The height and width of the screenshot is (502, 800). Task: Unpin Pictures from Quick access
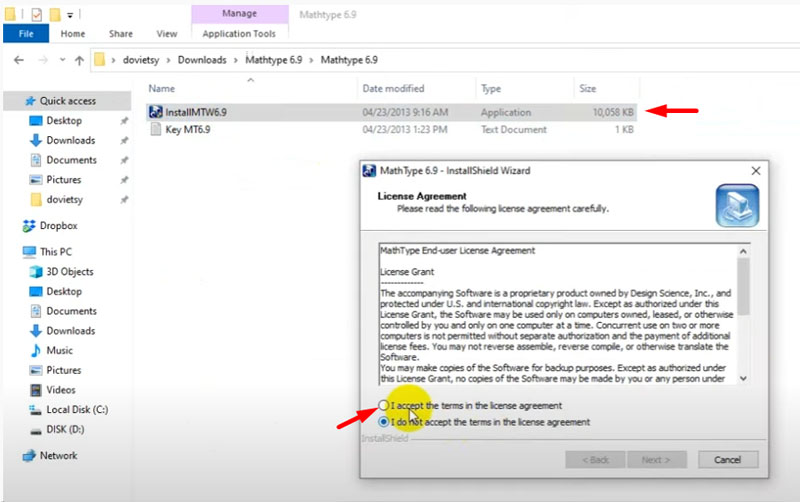[x=124, y=180]
